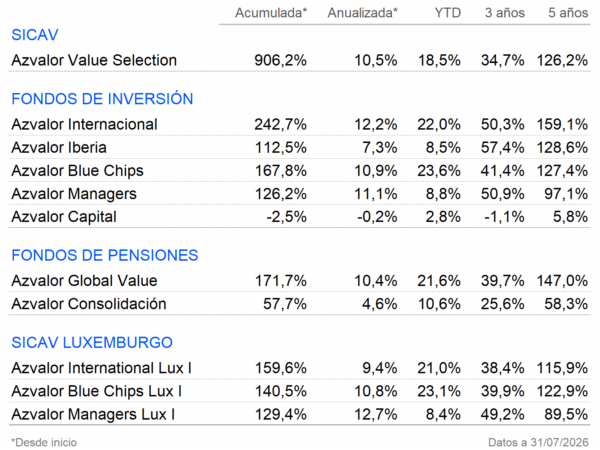
Task: Click Azvalor International Lux I row name
Action: [x=101, y=368]
